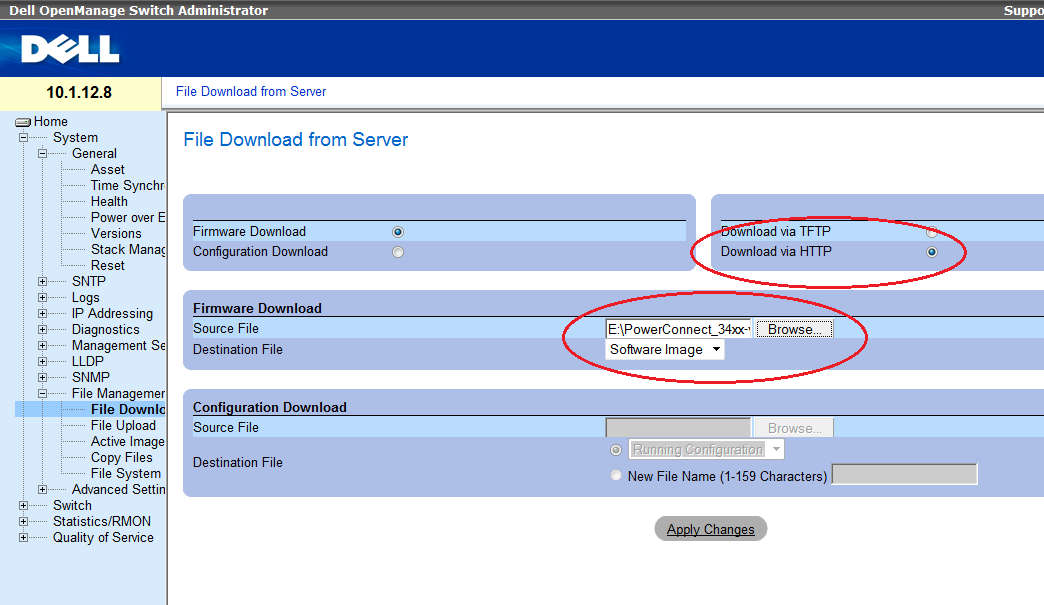Expand the IP Addressing tree node
The image size is (1044, 605).
[43, 313]
